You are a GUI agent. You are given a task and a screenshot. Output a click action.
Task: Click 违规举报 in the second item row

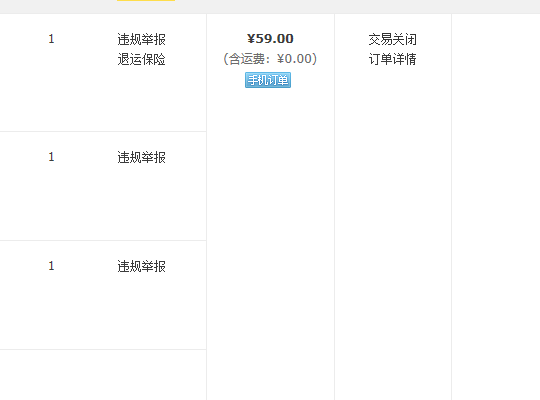point(142,157)
